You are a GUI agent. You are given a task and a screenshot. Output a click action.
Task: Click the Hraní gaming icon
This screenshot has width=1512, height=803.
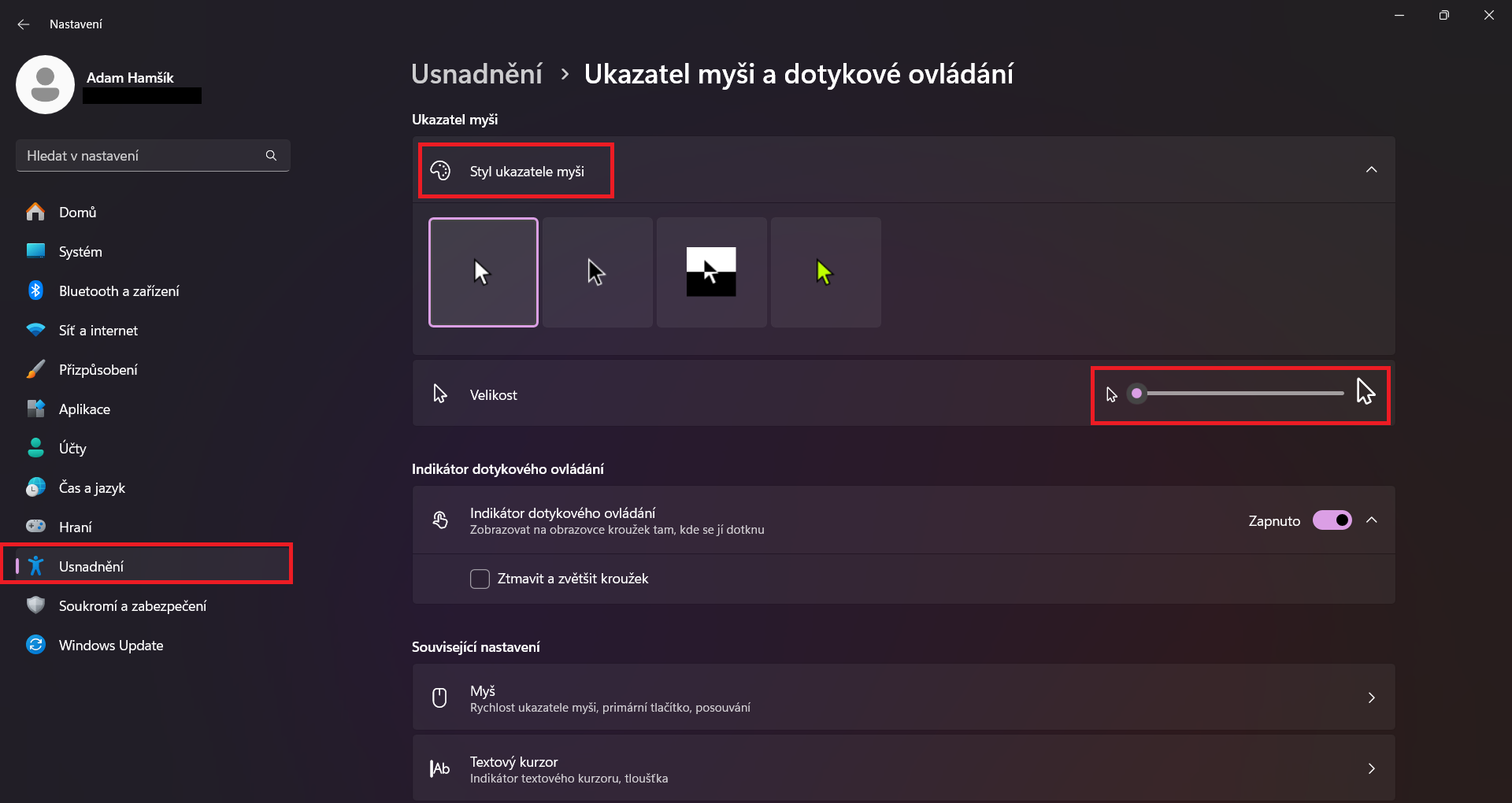pyautogui.click(x=35, y=526)
